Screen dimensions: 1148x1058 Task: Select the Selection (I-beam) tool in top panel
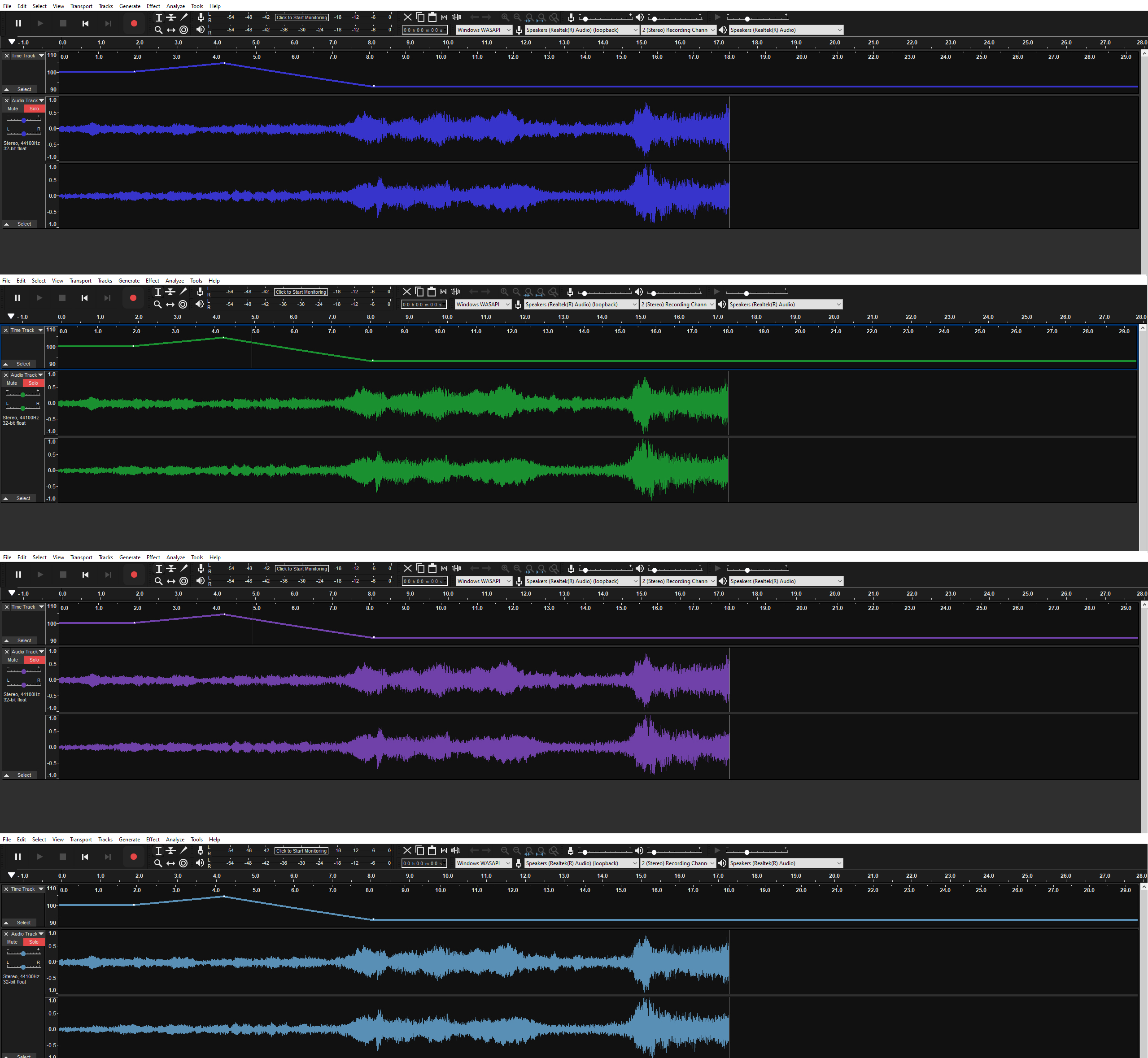[159, 18]
